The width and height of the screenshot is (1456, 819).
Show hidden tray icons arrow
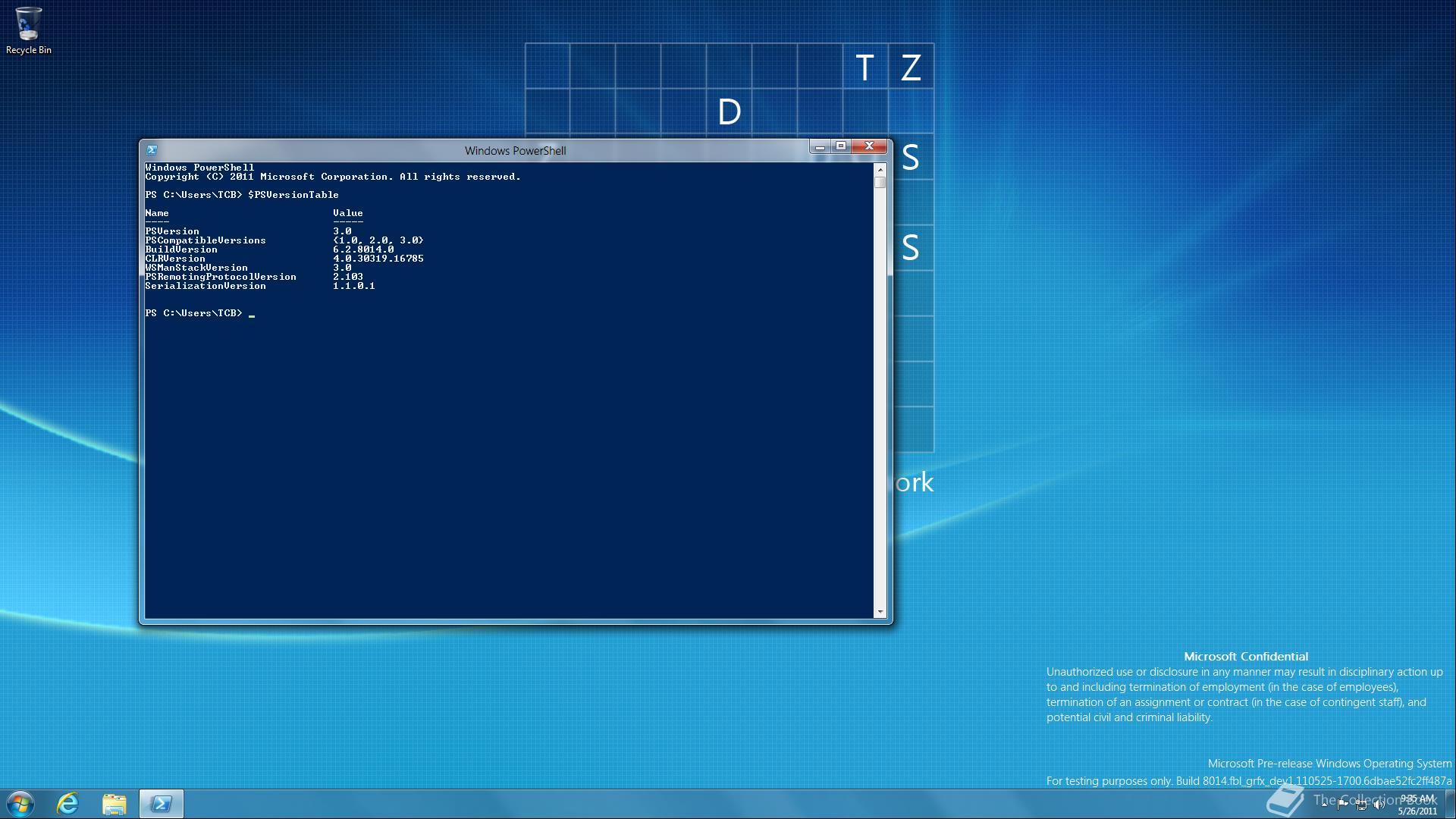(x=1324, y=805)
